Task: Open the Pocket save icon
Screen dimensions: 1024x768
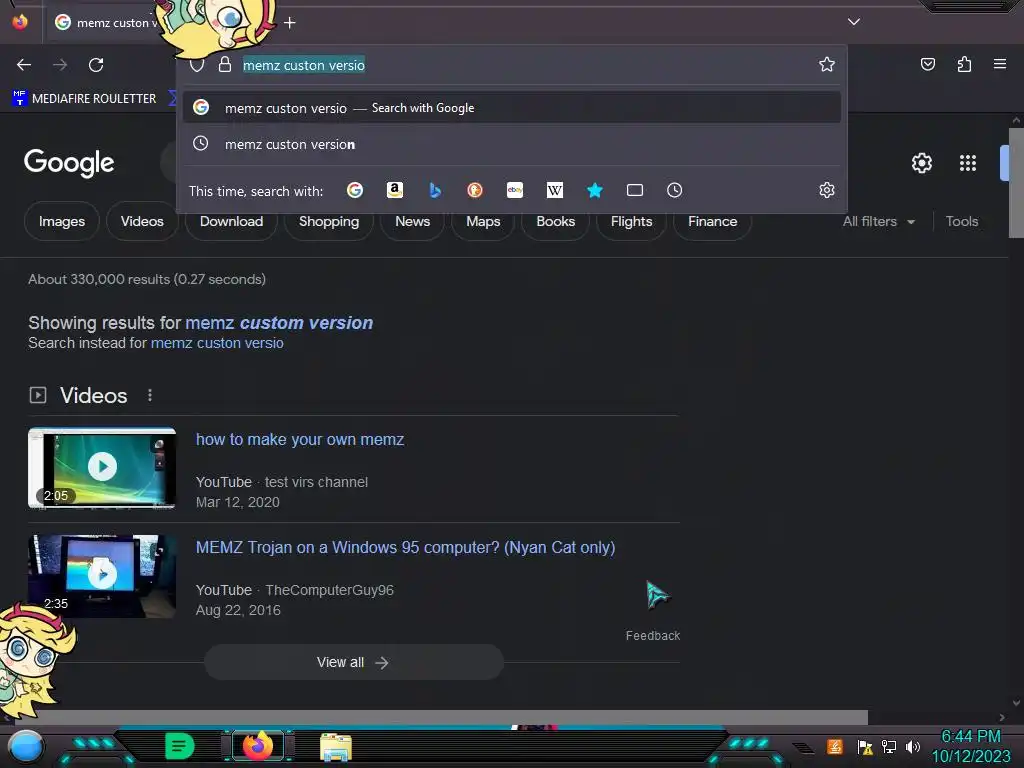Action: [x=927, y=64]
